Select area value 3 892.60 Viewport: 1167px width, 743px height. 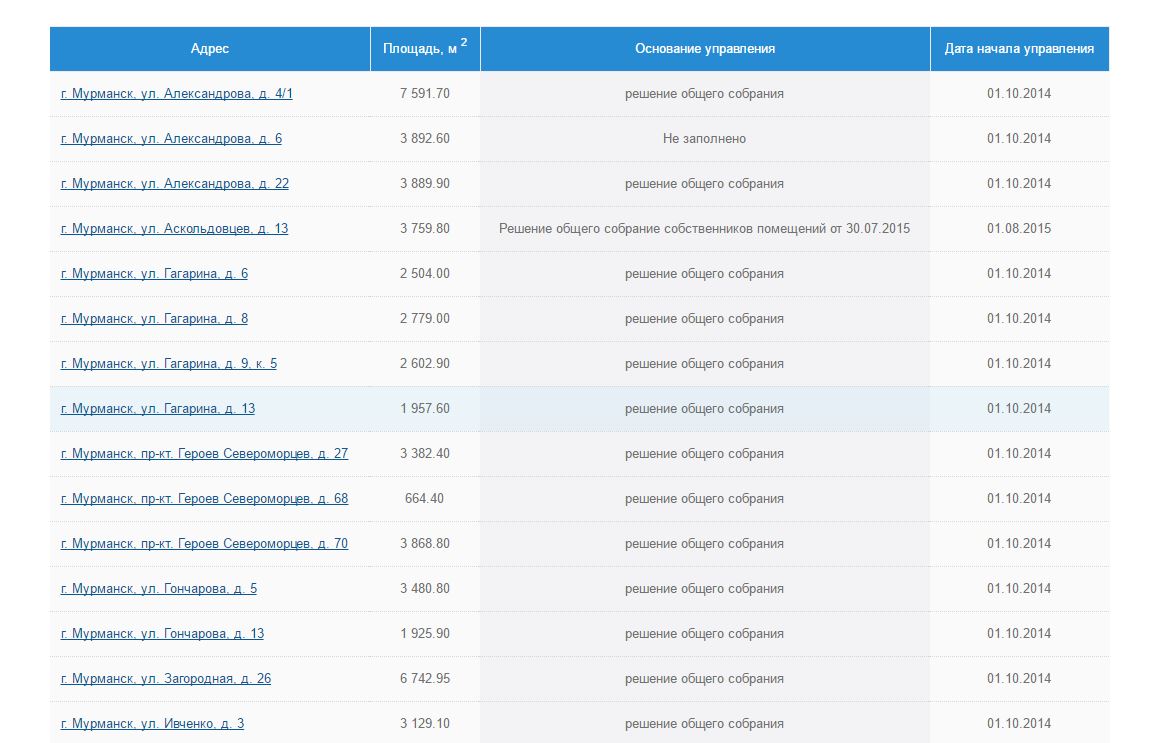pyautogui.click(x=425, y=138)
